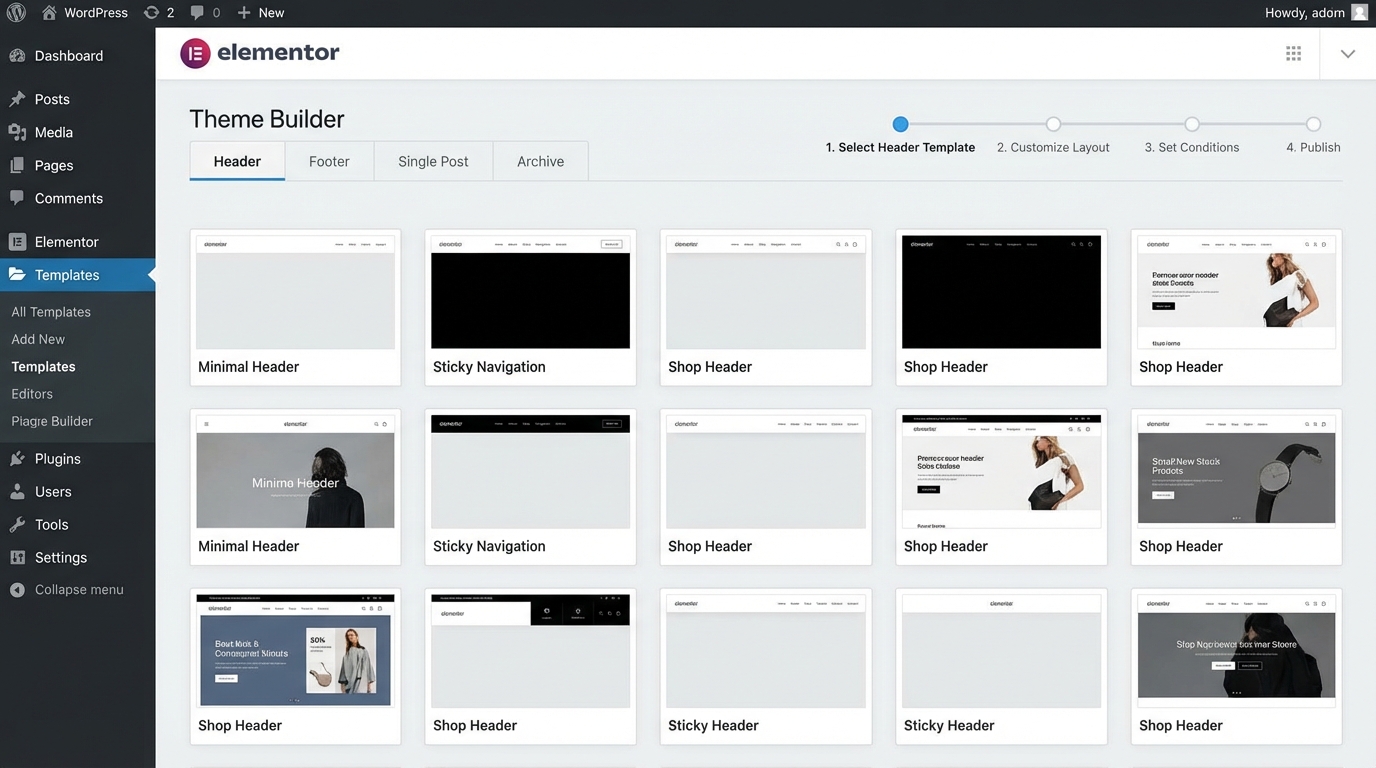
Task: Click the Add New link under Templates
Action: coord(37,338)
